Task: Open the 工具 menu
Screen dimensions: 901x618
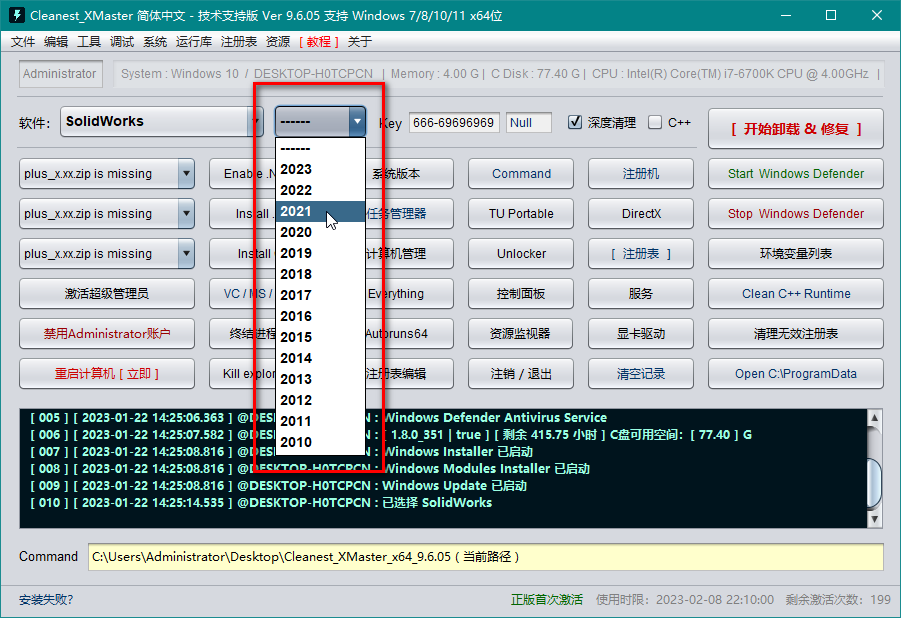Action: click(x=89, y=41)
